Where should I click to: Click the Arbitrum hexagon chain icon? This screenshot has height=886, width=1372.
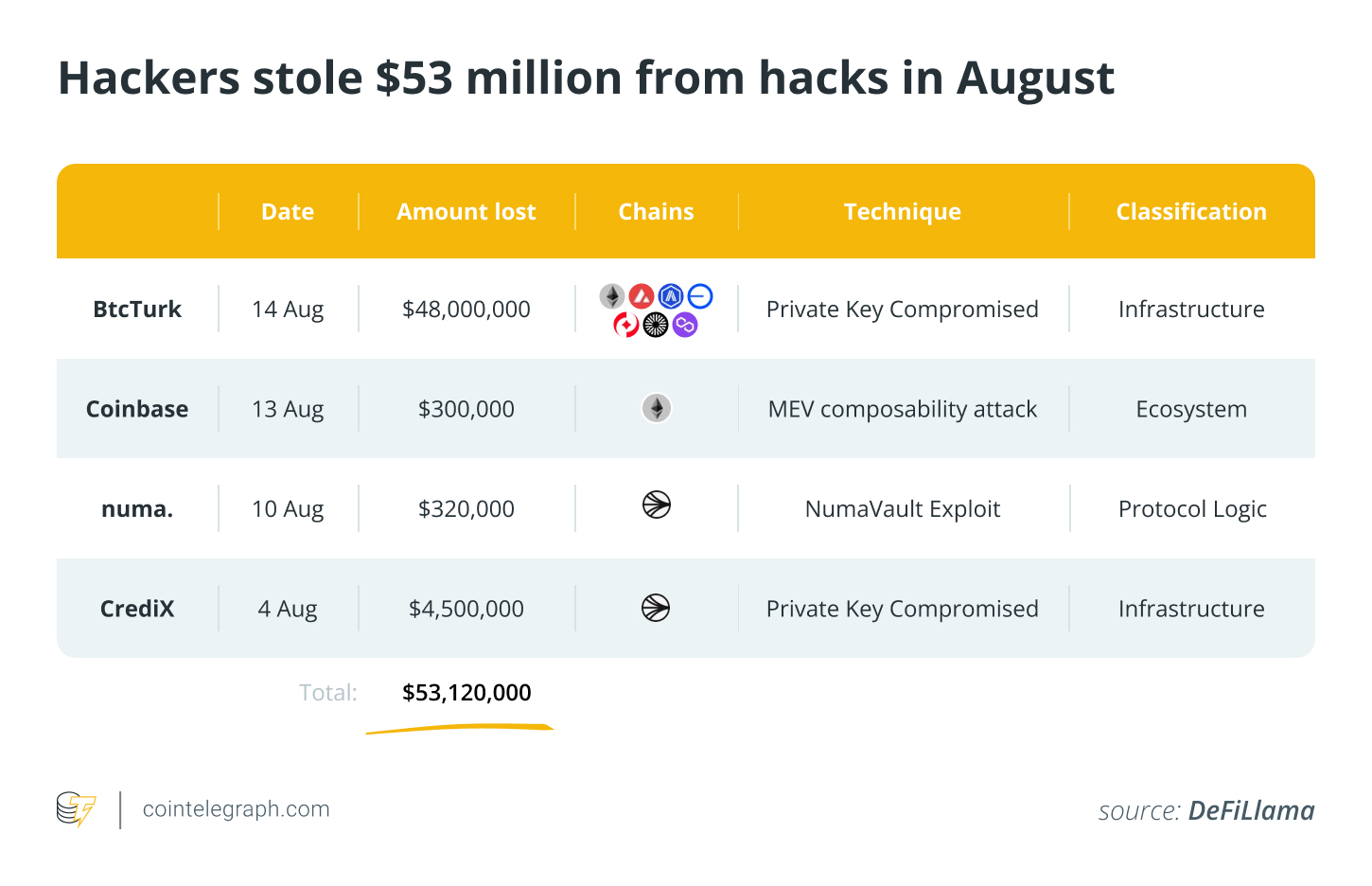click(671, 296)
